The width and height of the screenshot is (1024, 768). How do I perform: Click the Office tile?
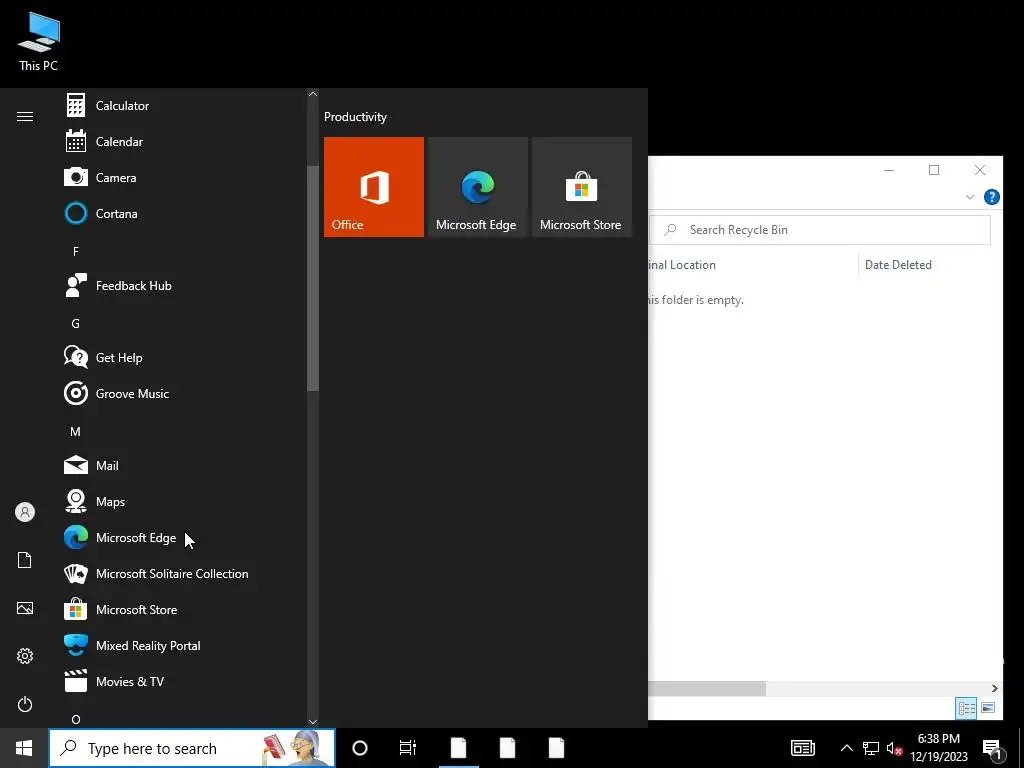coord(374,187)
